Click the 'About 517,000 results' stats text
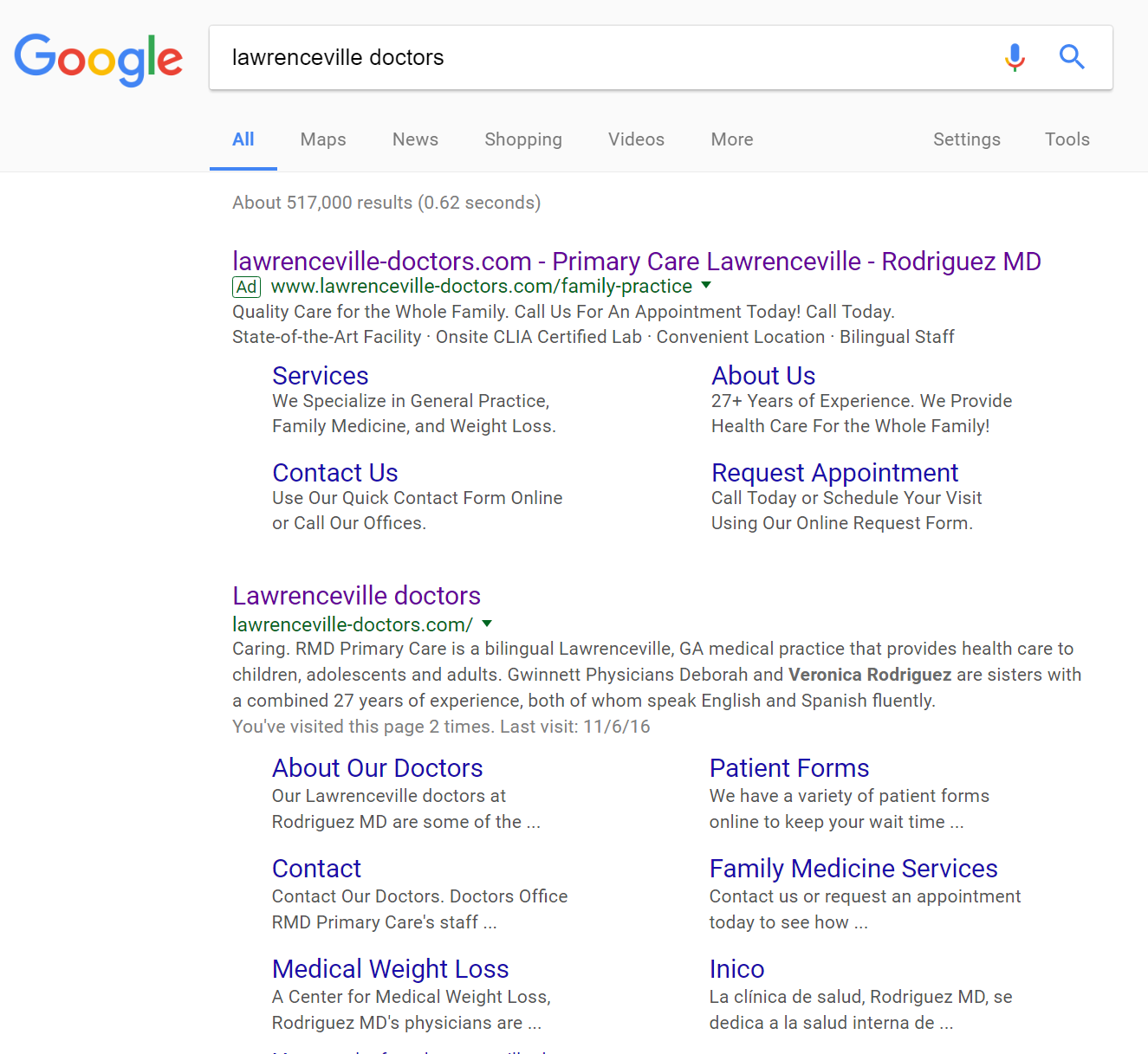This screenshot has width=1148, height=1054. (386, 203)
